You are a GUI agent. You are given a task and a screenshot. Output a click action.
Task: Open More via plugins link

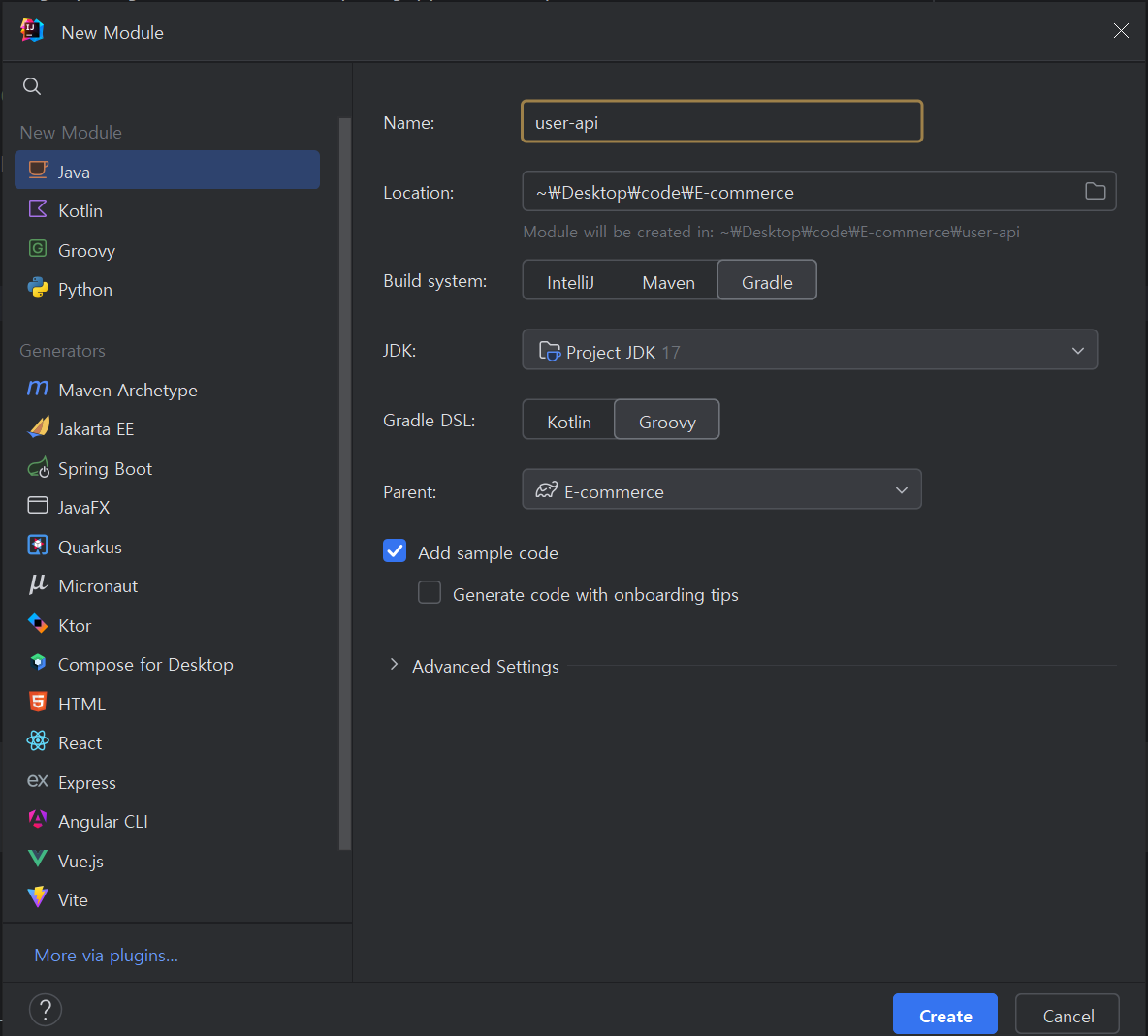pos(106,956)
